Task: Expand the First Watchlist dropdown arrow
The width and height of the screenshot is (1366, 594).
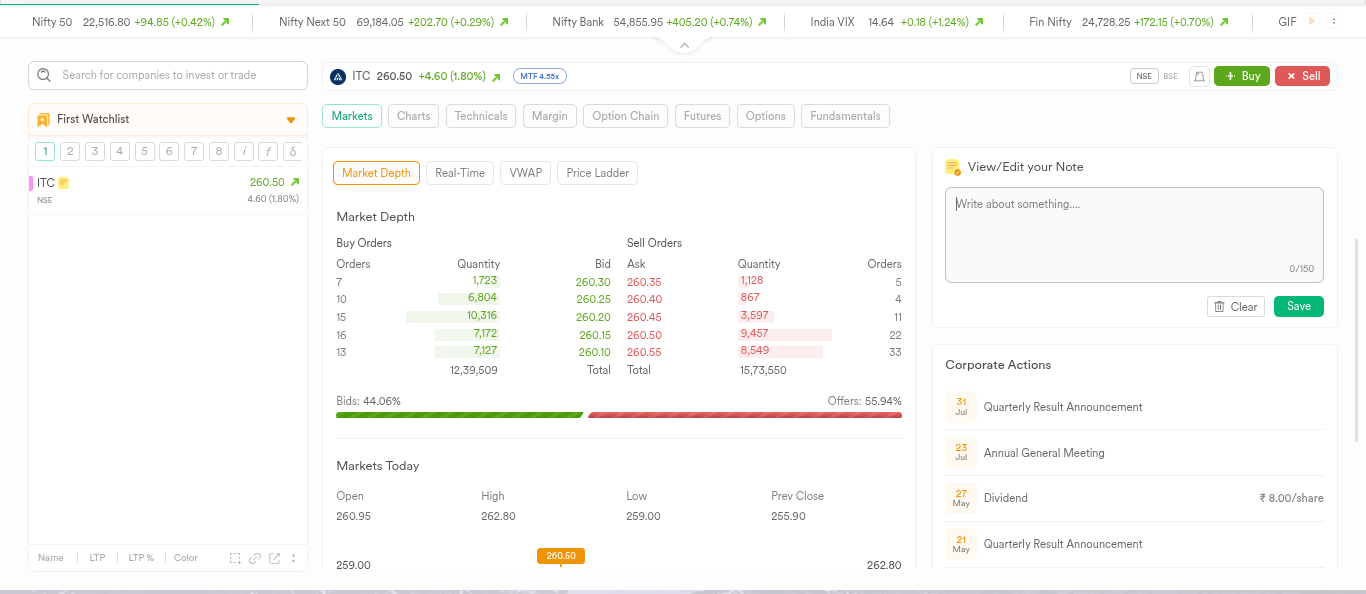Action: [291, 120]
